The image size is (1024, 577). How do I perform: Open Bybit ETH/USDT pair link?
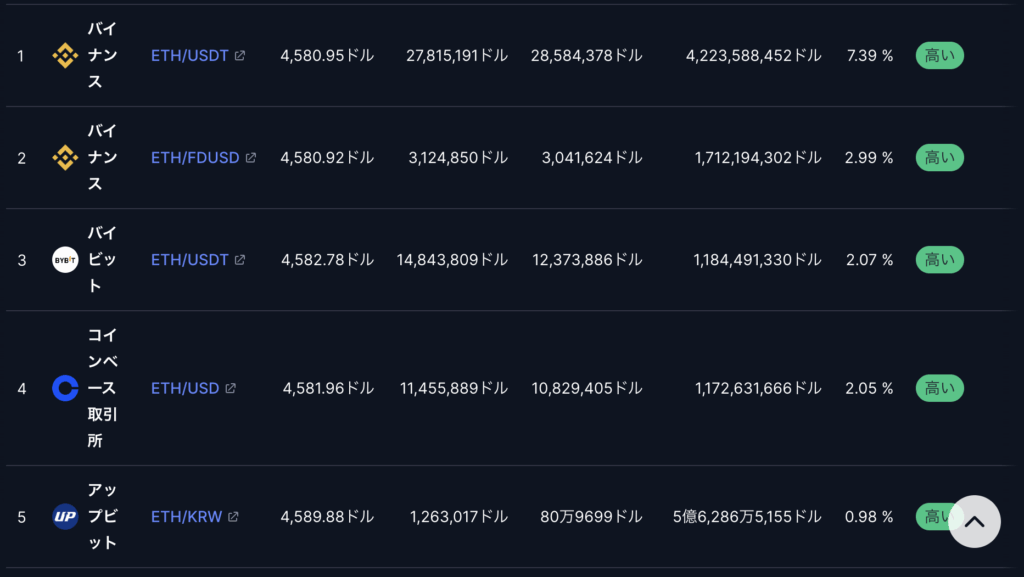(189, 260)
